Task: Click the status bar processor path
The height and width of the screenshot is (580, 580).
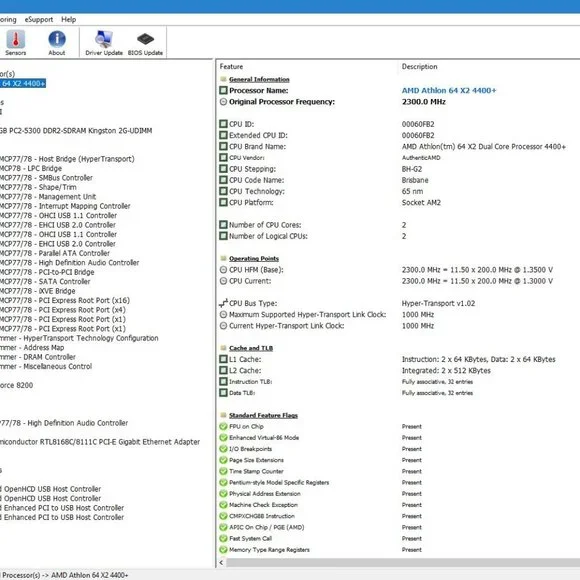Action: tap(65, 575)
